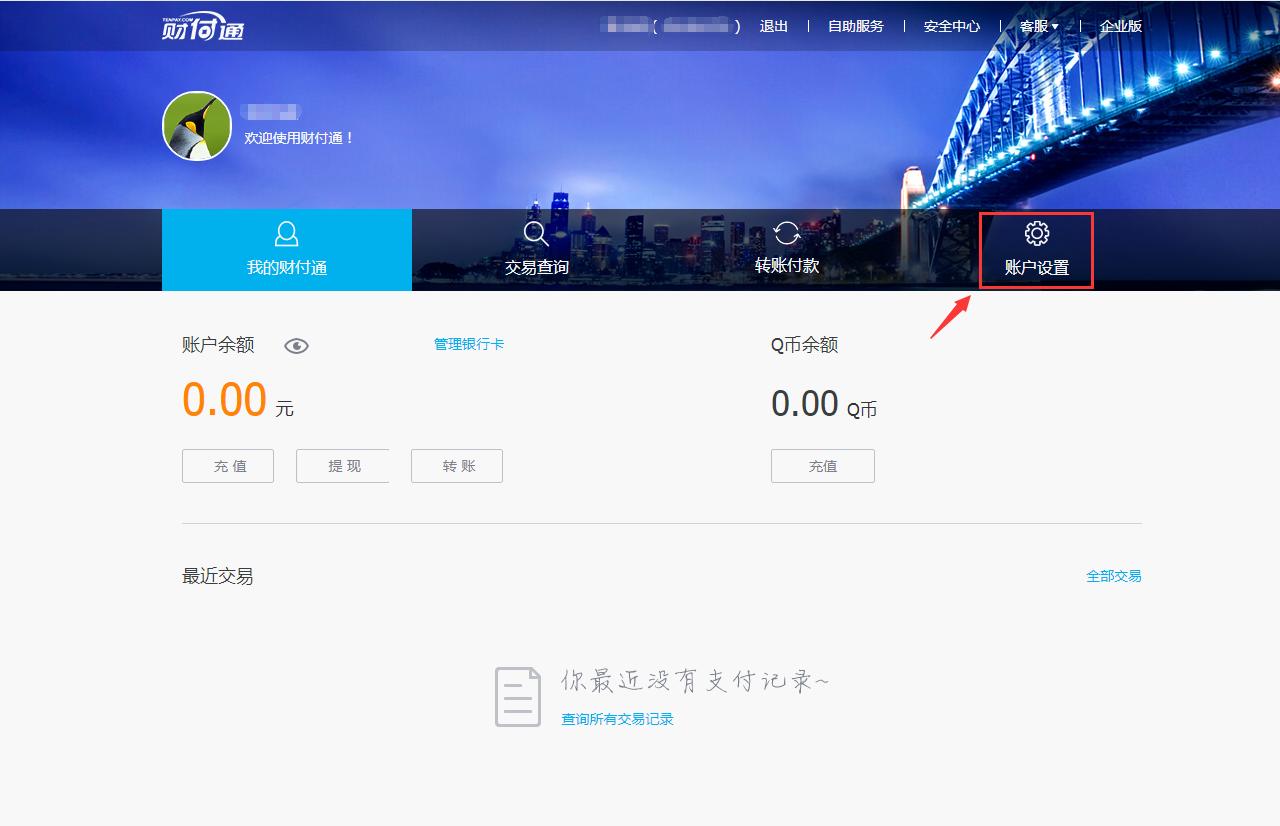Open the 管理银行卡 link

pos(469,344)
